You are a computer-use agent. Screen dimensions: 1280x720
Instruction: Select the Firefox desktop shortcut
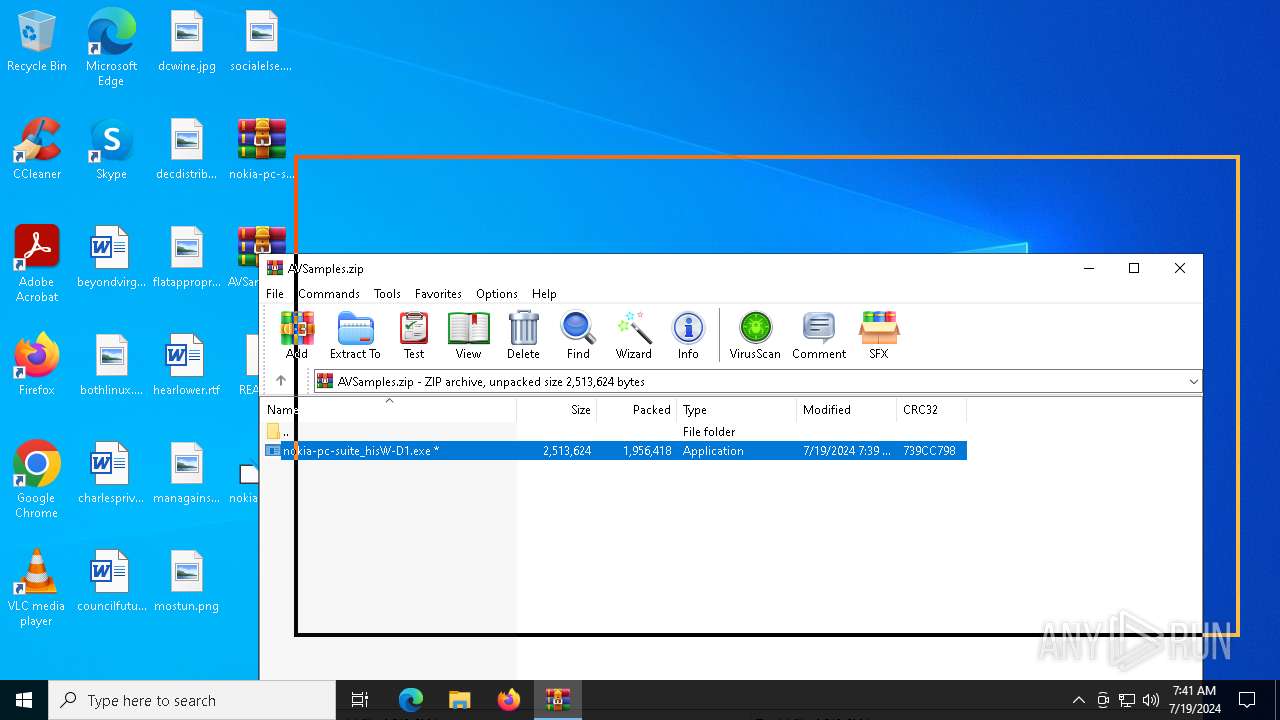tap(37, 365)
